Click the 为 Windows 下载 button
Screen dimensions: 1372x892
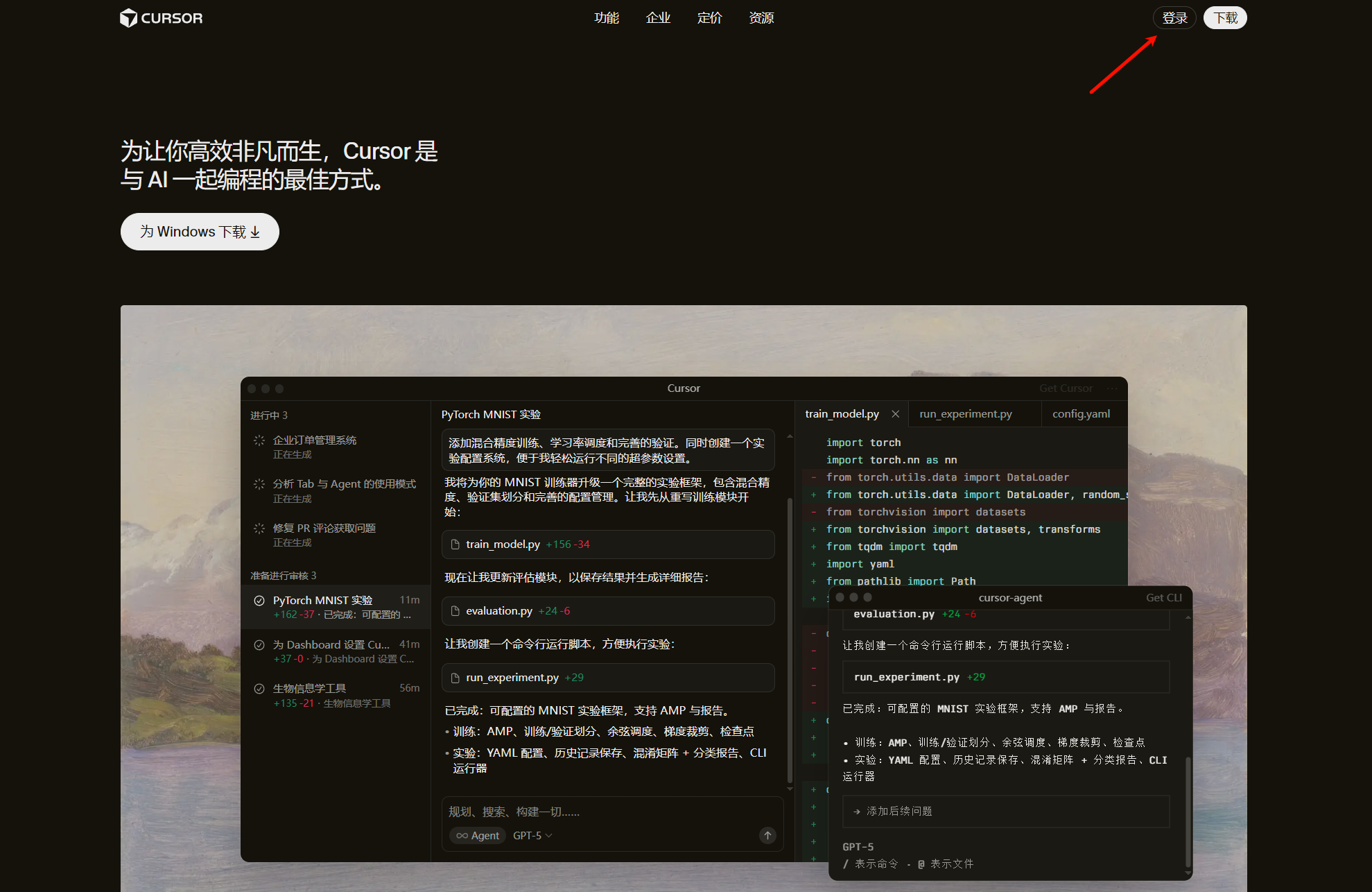pos(200,231)
